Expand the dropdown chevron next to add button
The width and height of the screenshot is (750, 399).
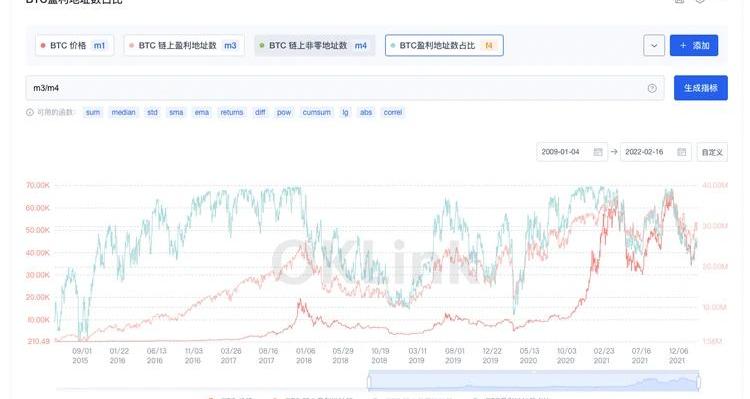pyautogui.click(x=654, y=45)
